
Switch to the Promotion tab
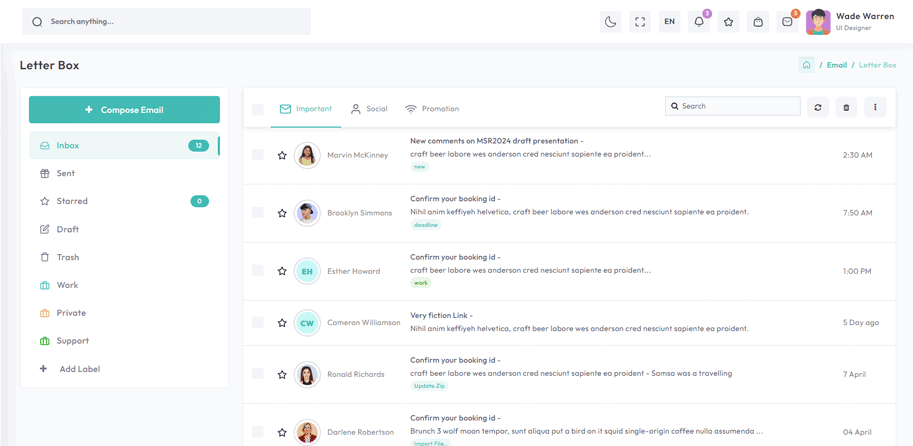432,109
